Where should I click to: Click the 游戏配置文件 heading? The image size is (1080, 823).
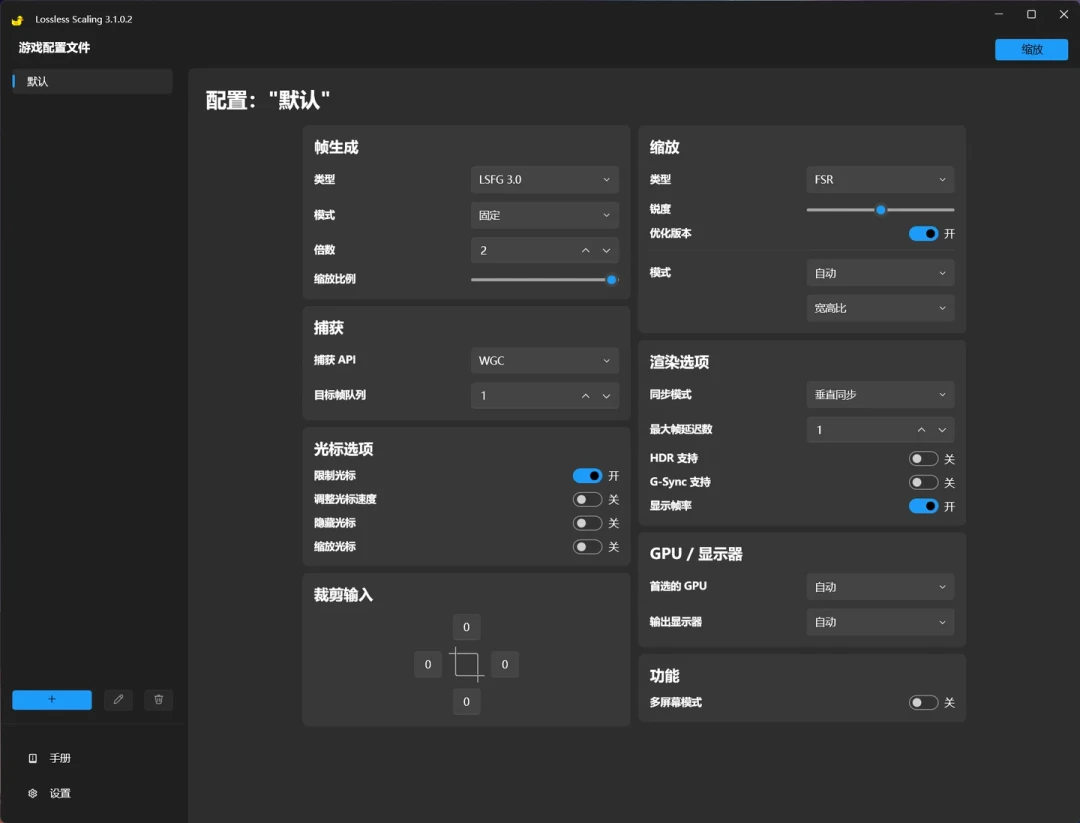tap(54, 48)
